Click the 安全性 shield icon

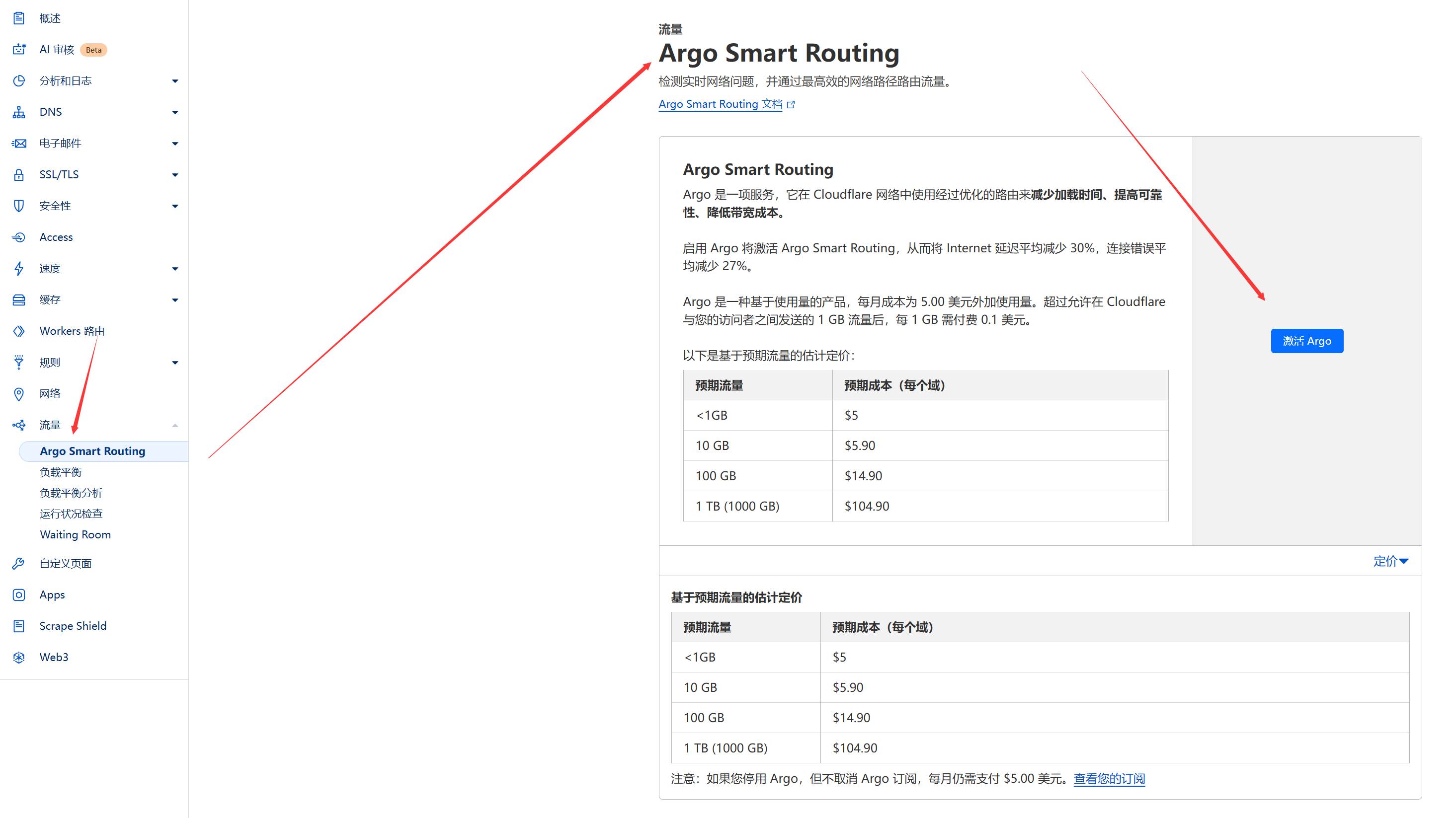(x=19, y=206)
